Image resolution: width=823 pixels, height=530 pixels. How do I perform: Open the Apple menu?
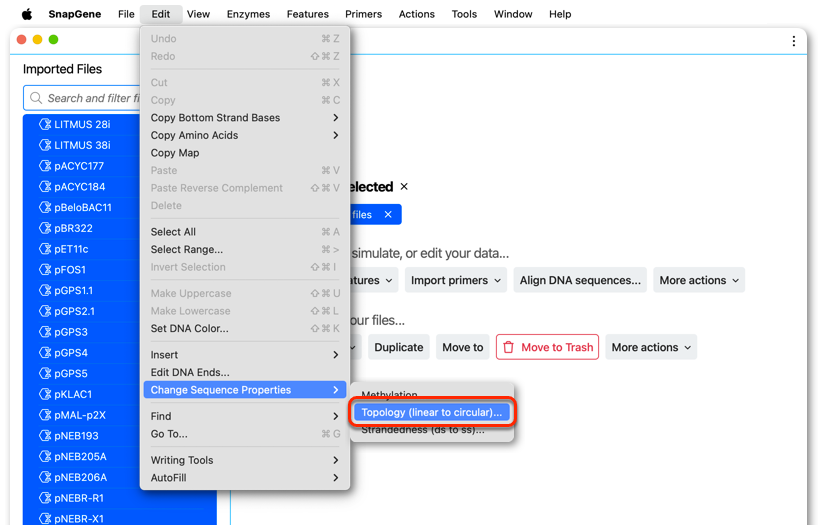(x=27, y=14)
